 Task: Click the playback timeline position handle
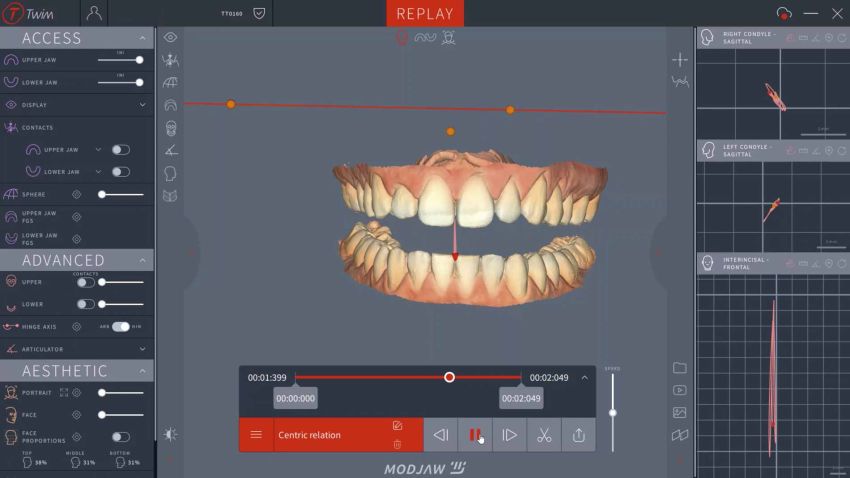pos(450,377)
